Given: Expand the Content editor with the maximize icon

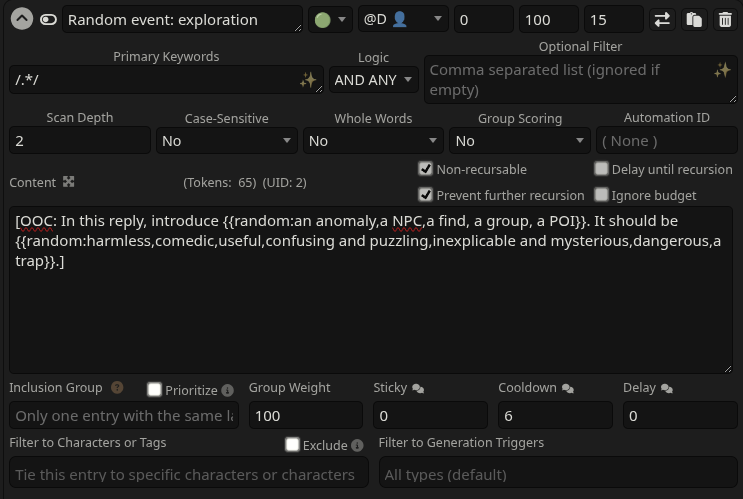Looking at the screenshot, I should coord(69,182).
